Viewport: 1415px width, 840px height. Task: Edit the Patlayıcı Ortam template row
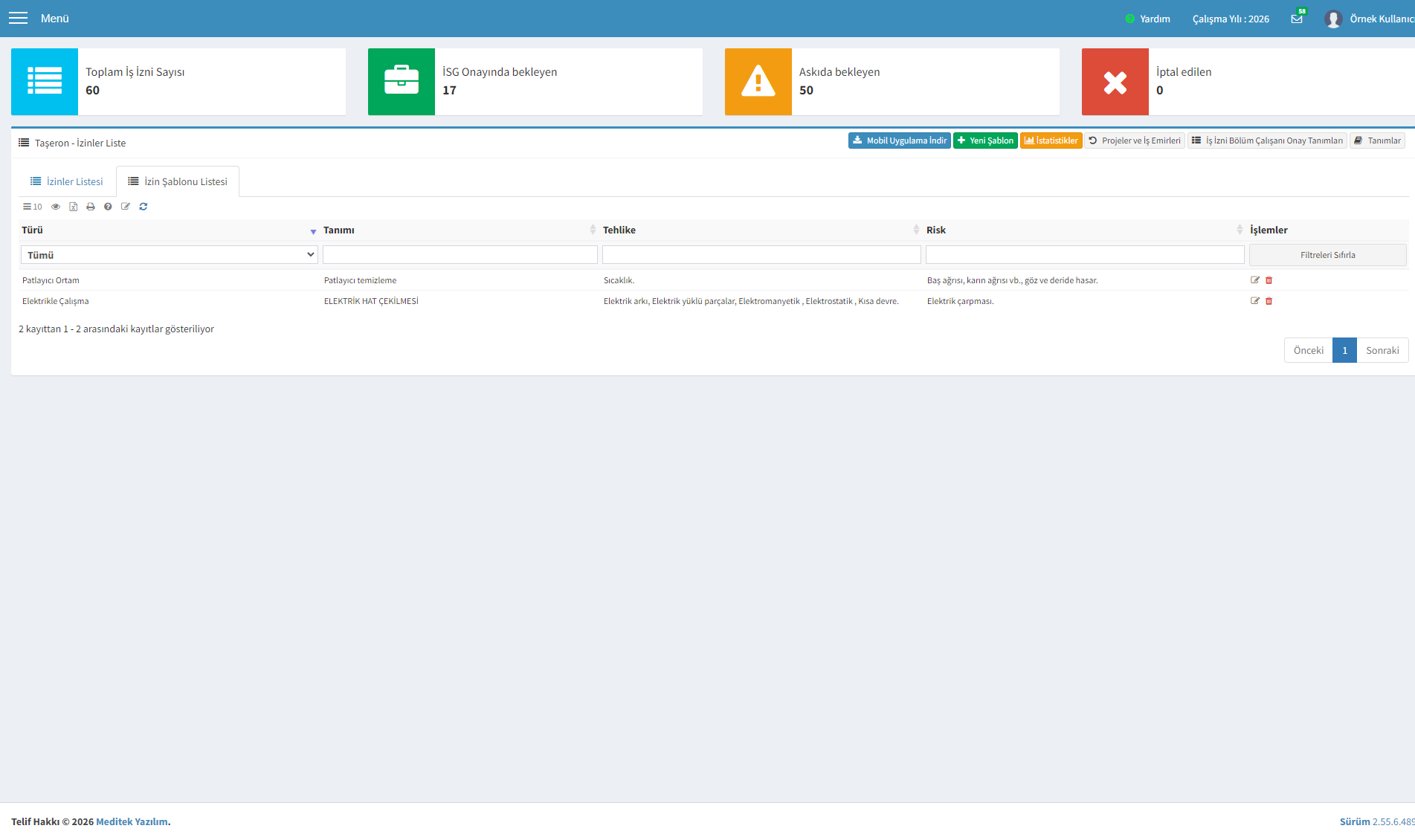point(1255,280)
